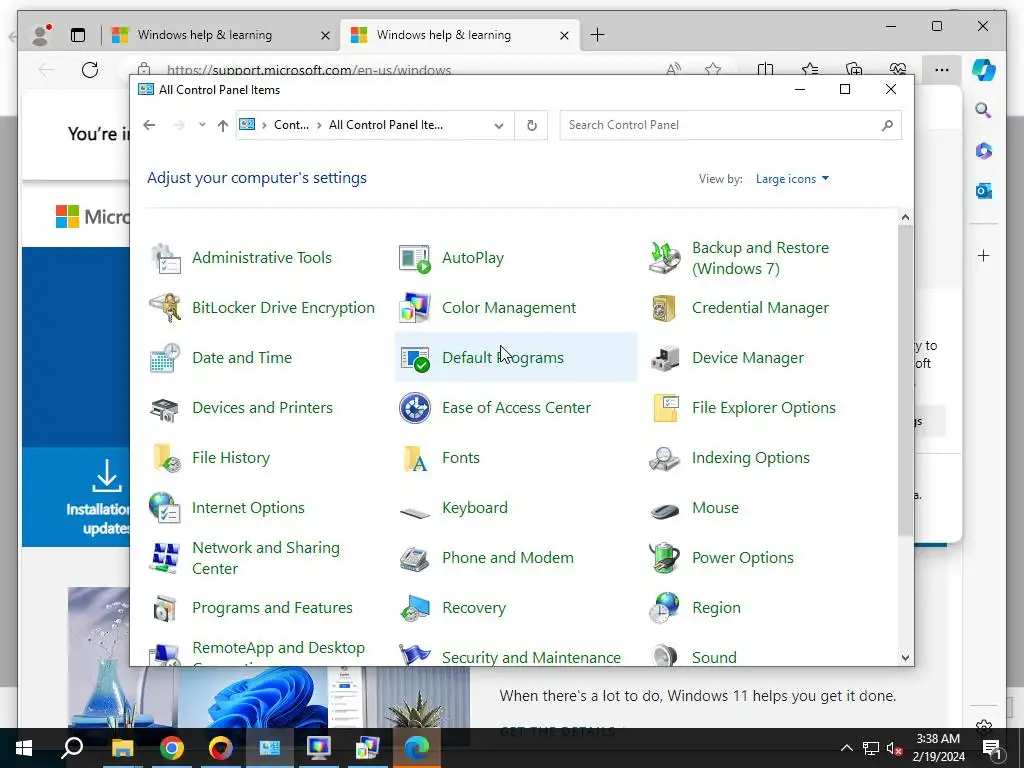Open the Recovery icon
This screenshot has width=1024, height=768.
(415, 608)
